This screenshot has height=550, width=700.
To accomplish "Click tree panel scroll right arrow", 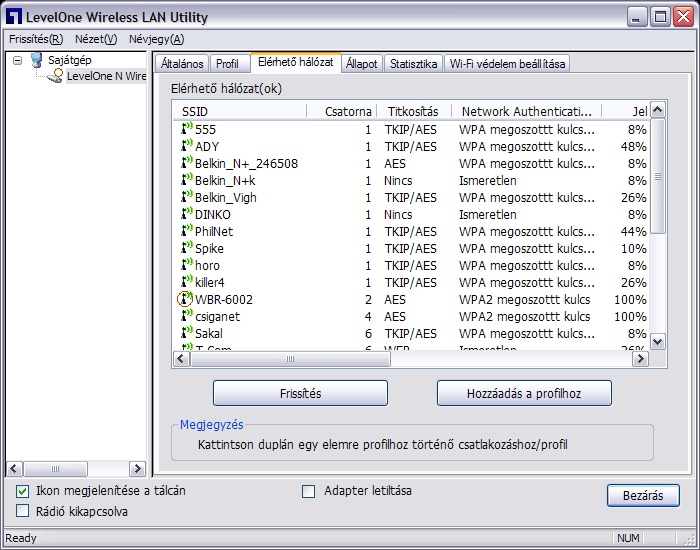I will (137, 469).
